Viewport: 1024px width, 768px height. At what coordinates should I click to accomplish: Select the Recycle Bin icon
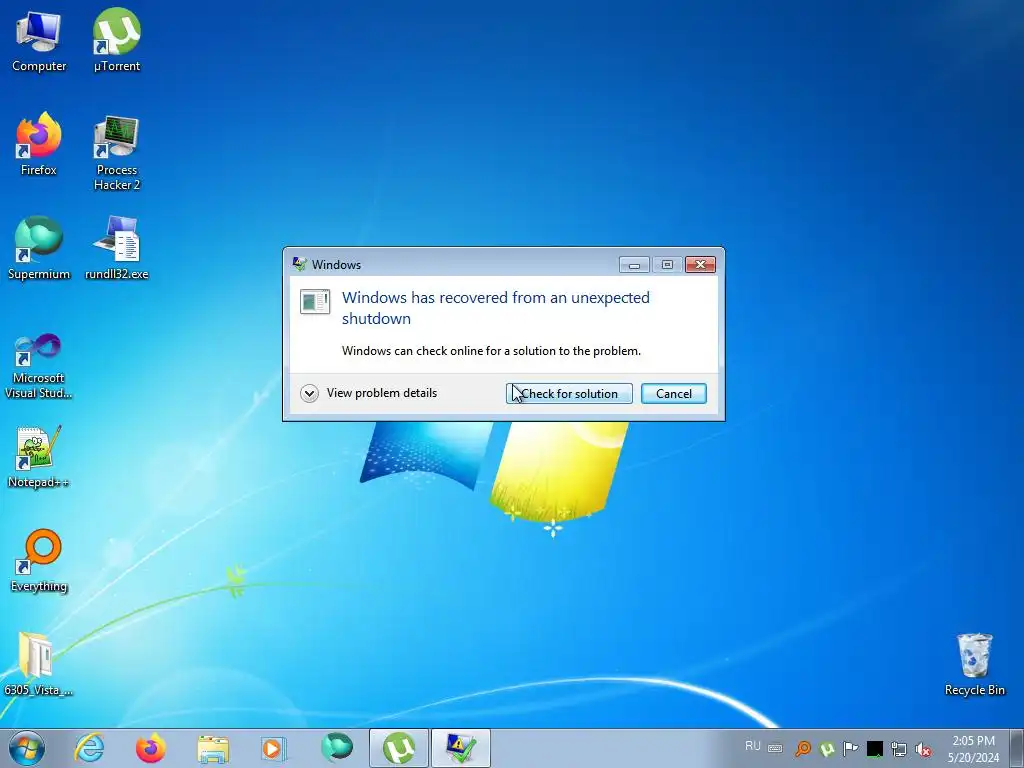click(x=974, y=664)
